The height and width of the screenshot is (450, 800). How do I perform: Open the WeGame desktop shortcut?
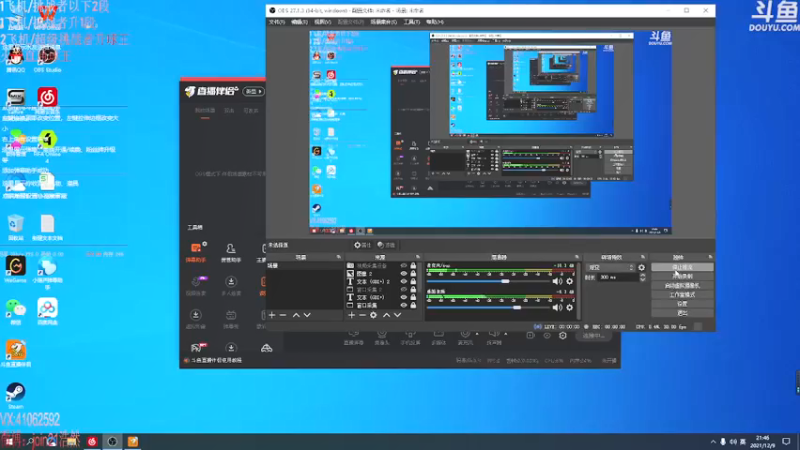coord(15,269)
